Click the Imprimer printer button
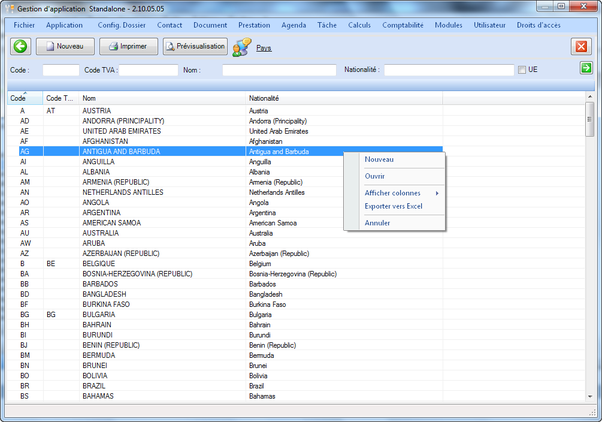The width and height of the screenshot is (602, 422). click(x=128, y=46)
